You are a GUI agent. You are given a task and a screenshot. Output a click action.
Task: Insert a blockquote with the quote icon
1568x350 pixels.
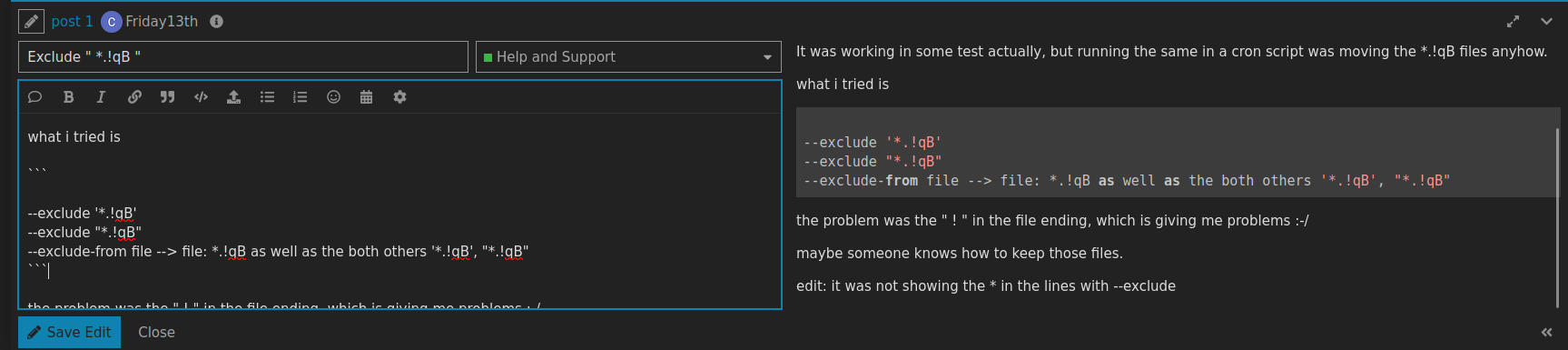[167, 97]
